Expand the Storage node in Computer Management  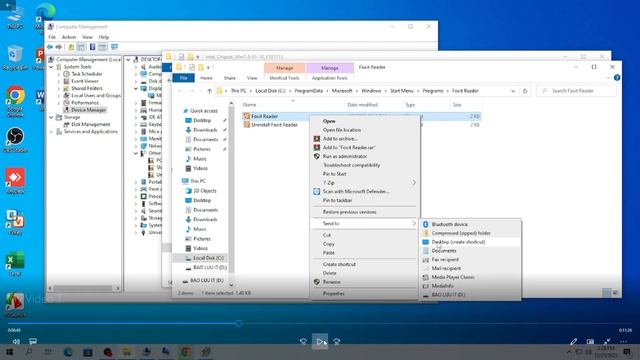pos(51,118)
